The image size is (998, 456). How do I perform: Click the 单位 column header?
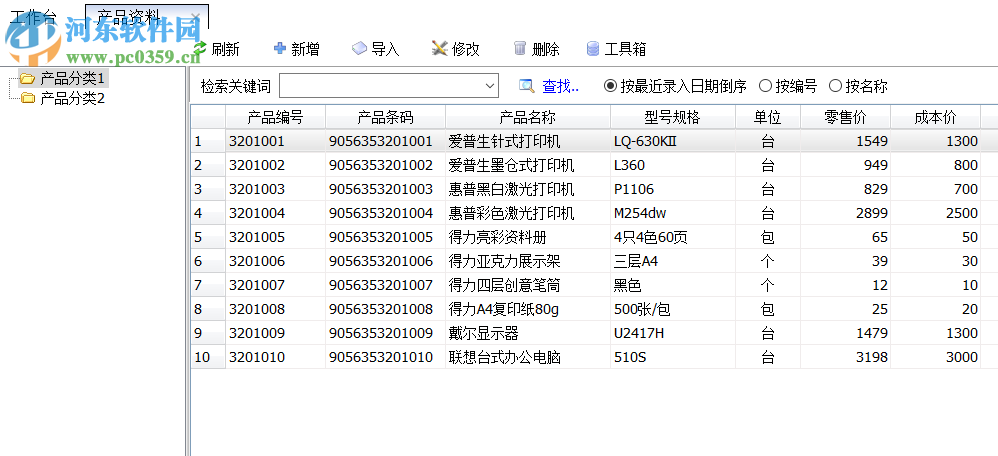(768, 117)
